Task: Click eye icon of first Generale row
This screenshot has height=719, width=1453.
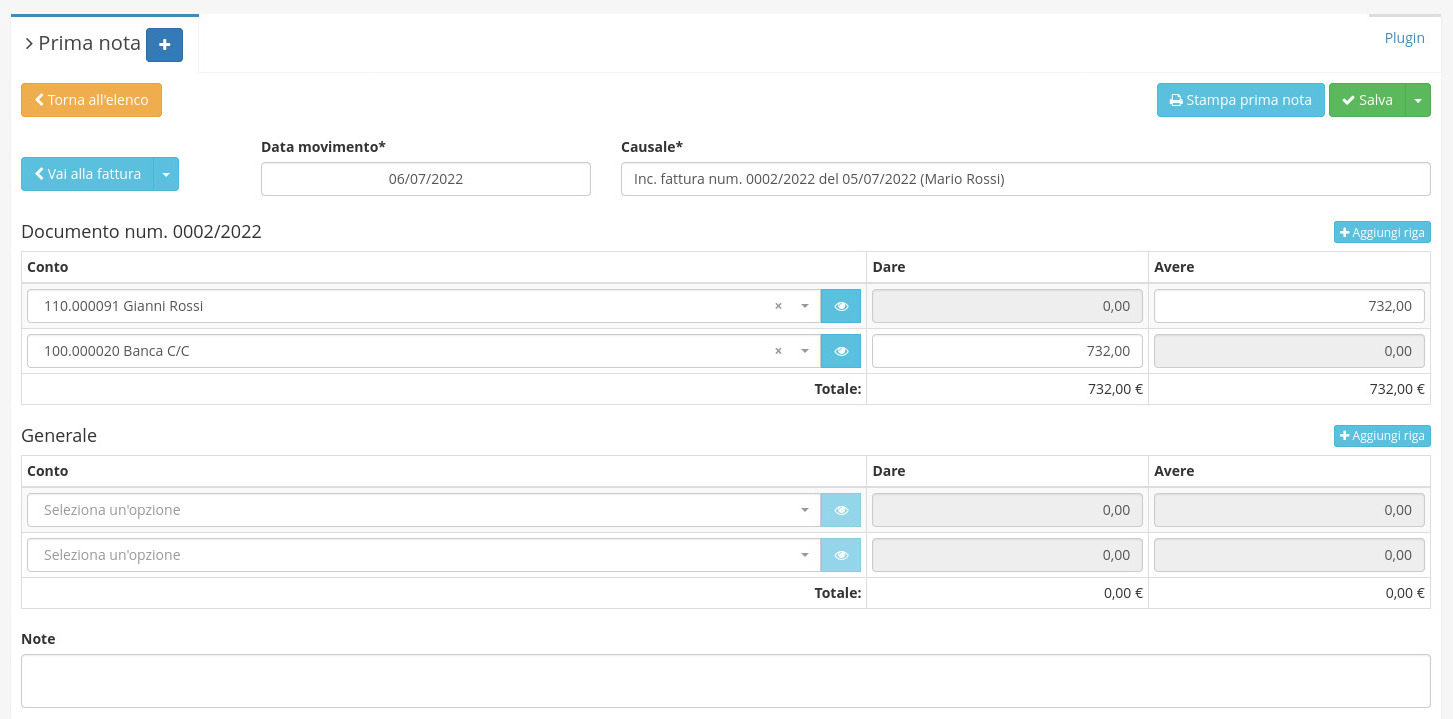Action: click(841, 510)
